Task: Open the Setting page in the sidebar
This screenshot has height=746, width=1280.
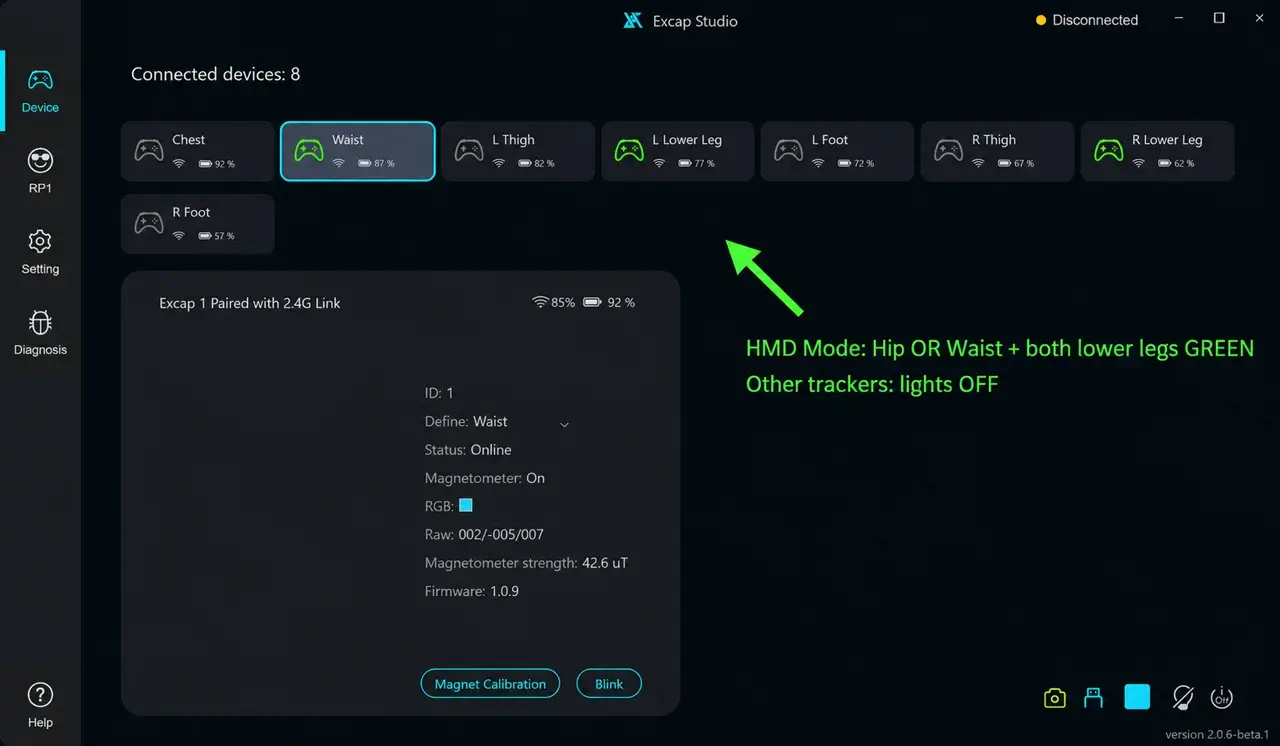Action: pos(40,253)
